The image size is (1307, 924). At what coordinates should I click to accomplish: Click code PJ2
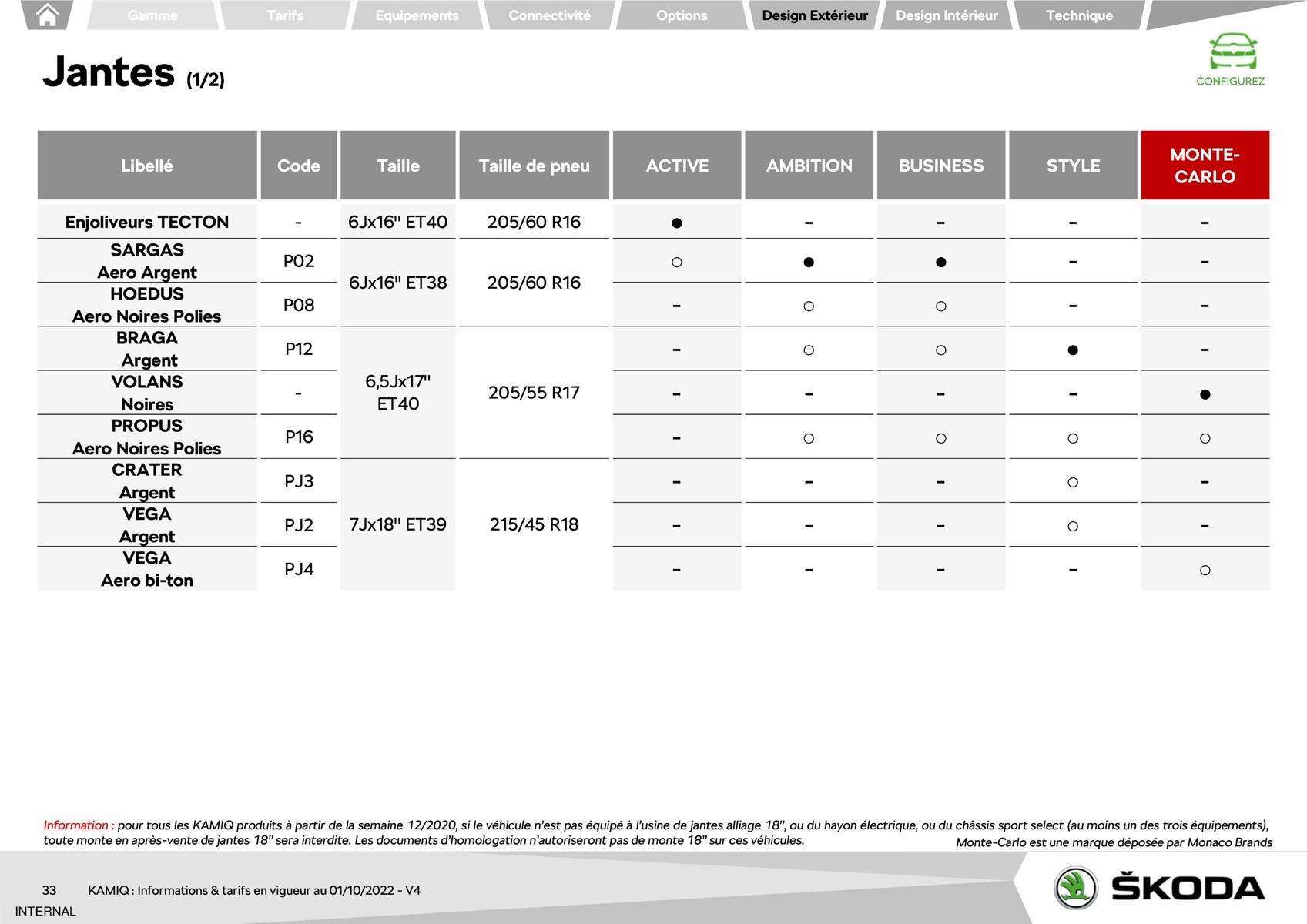pos(299,525)
